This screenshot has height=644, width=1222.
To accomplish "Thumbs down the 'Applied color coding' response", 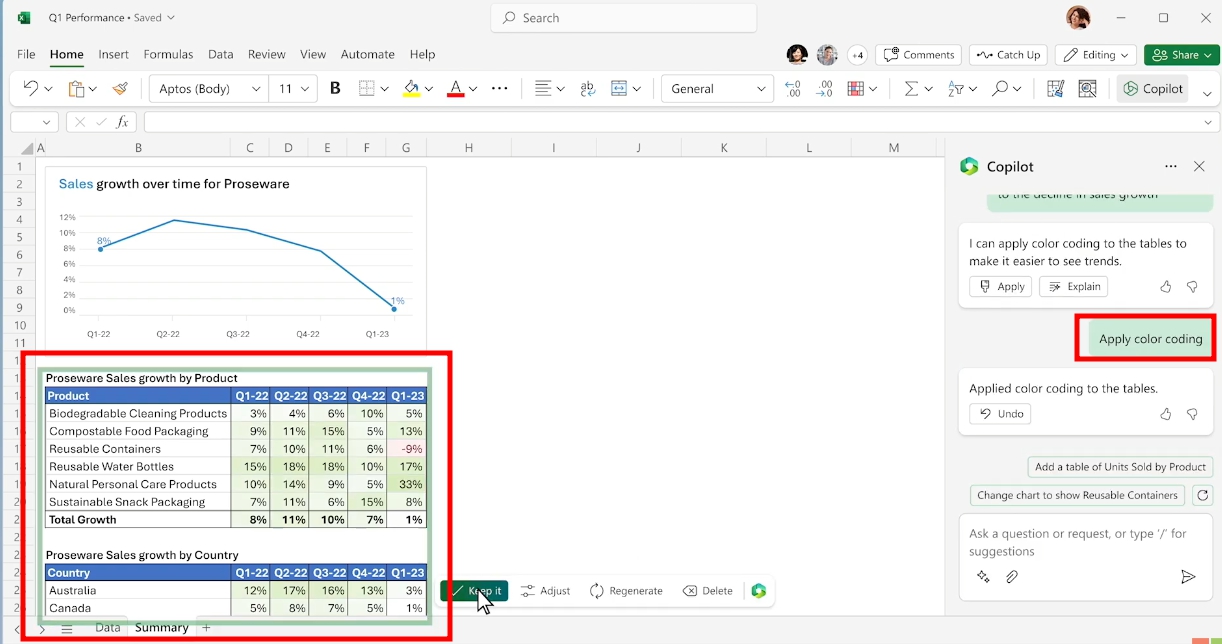I will [x=1191, y=414].
